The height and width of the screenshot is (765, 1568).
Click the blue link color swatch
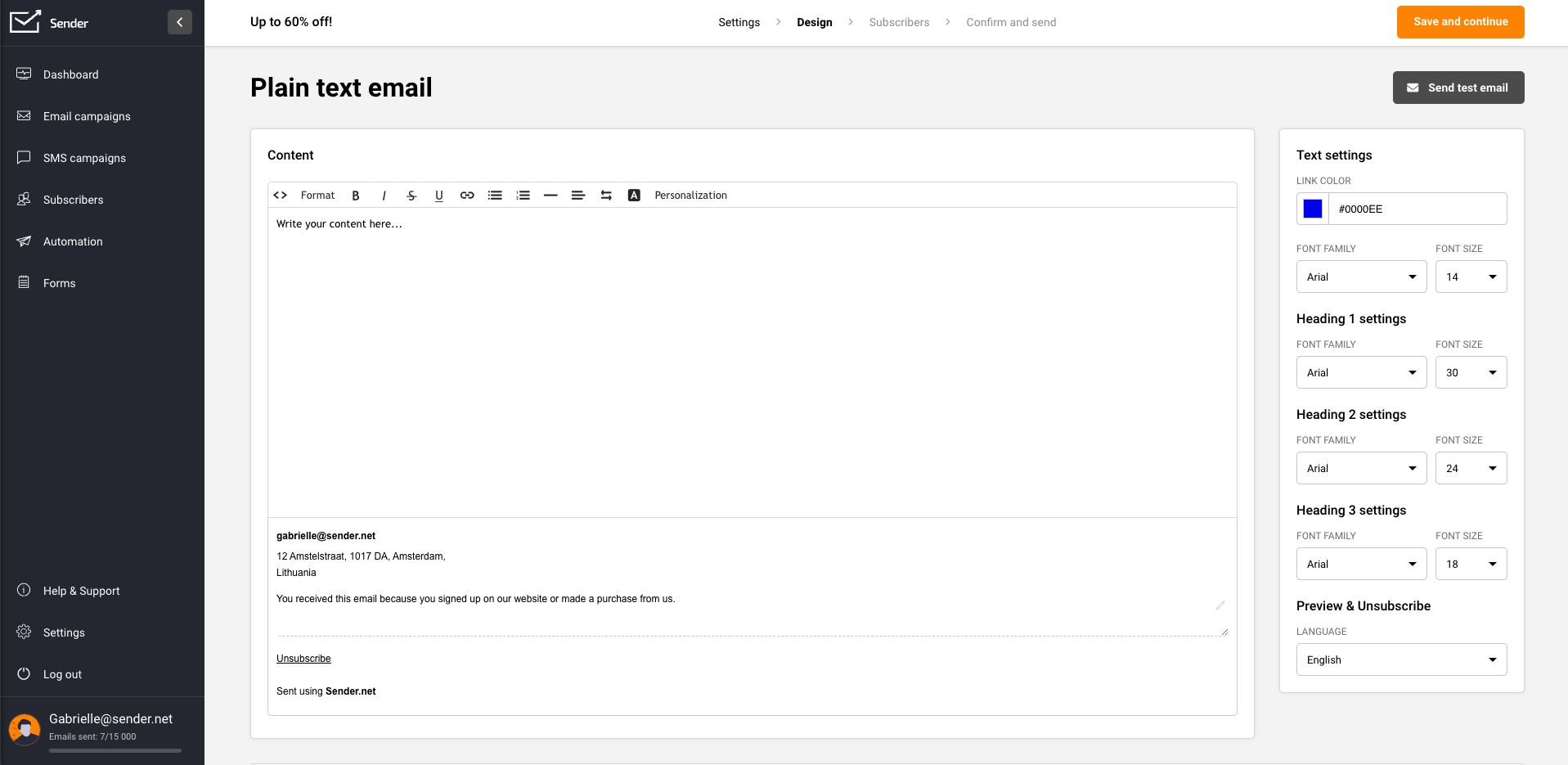click(x=1313, y=209)
